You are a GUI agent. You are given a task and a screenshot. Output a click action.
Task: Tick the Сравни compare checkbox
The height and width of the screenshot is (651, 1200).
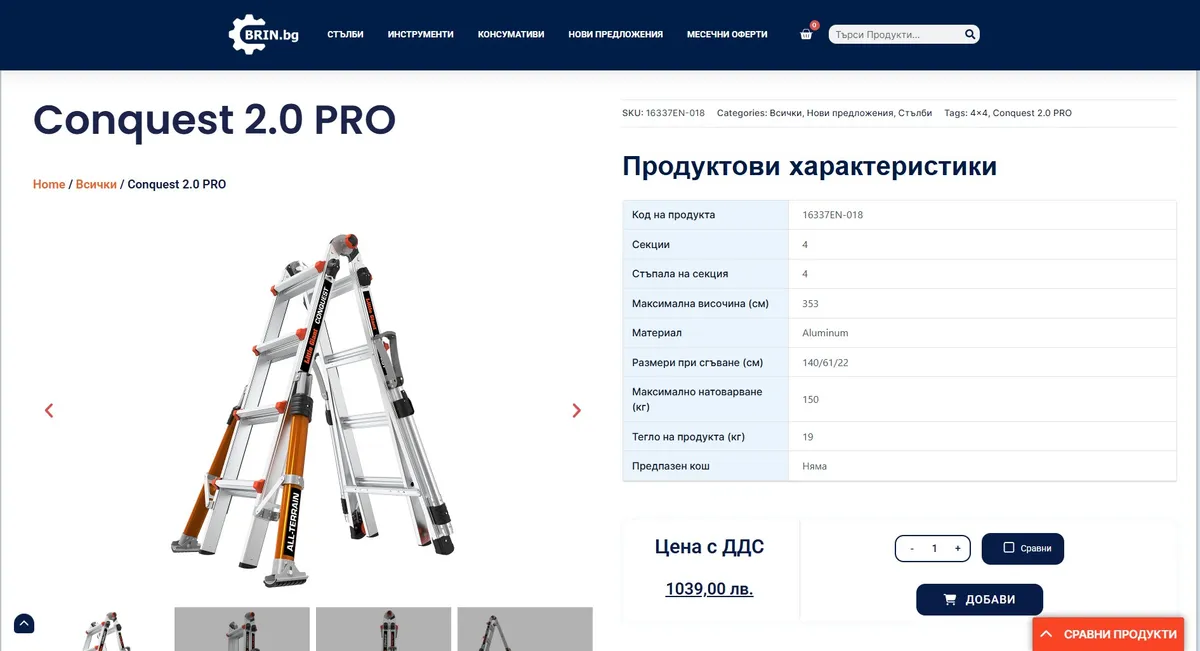(1009, 548)
